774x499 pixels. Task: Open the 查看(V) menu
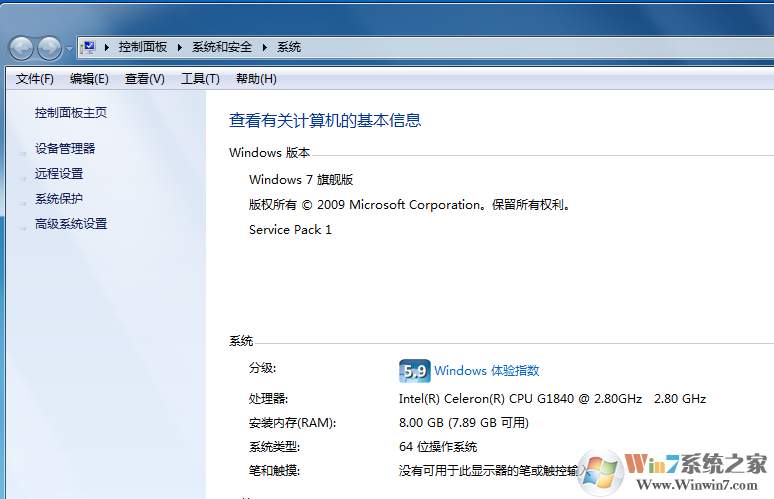pos(144,79)
